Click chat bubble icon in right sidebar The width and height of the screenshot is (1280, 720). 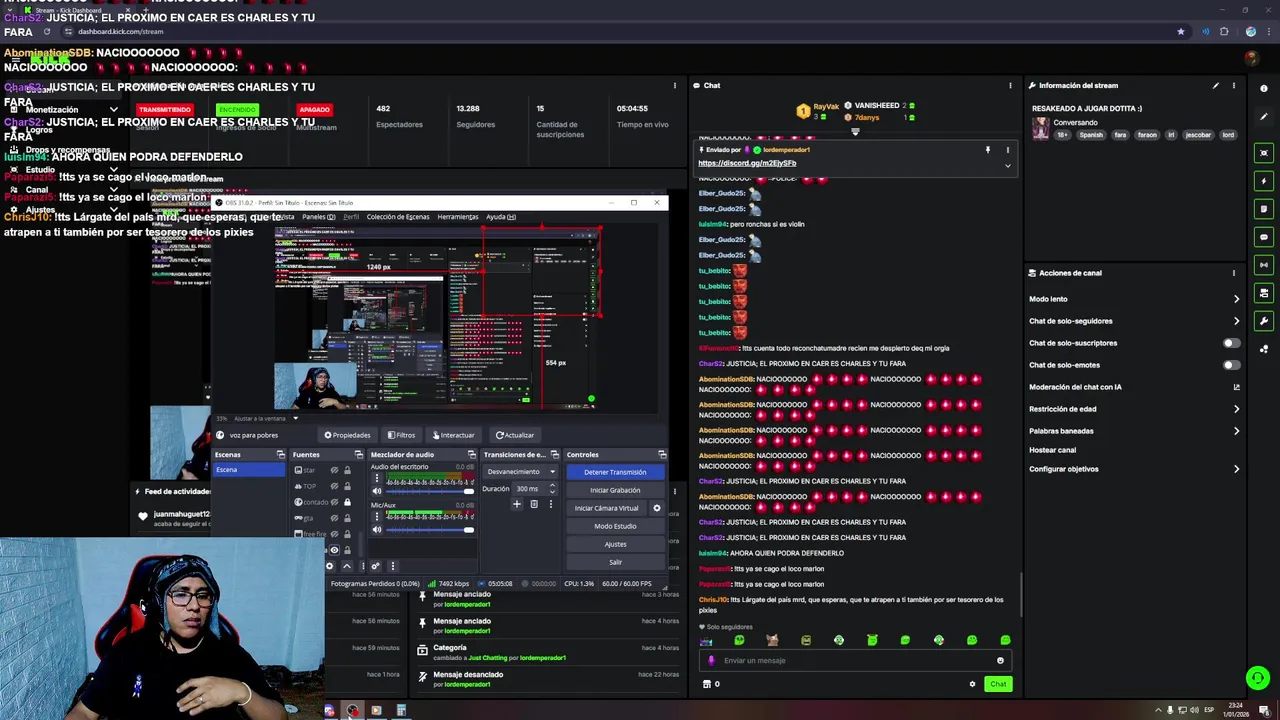(x=1264, y=237)
